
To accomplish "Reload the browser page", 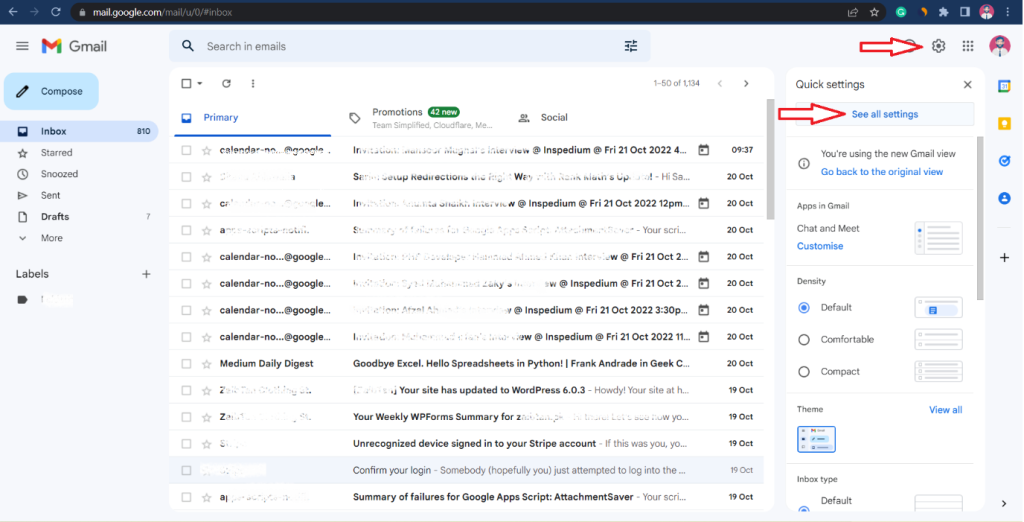I will click(56, 12).
